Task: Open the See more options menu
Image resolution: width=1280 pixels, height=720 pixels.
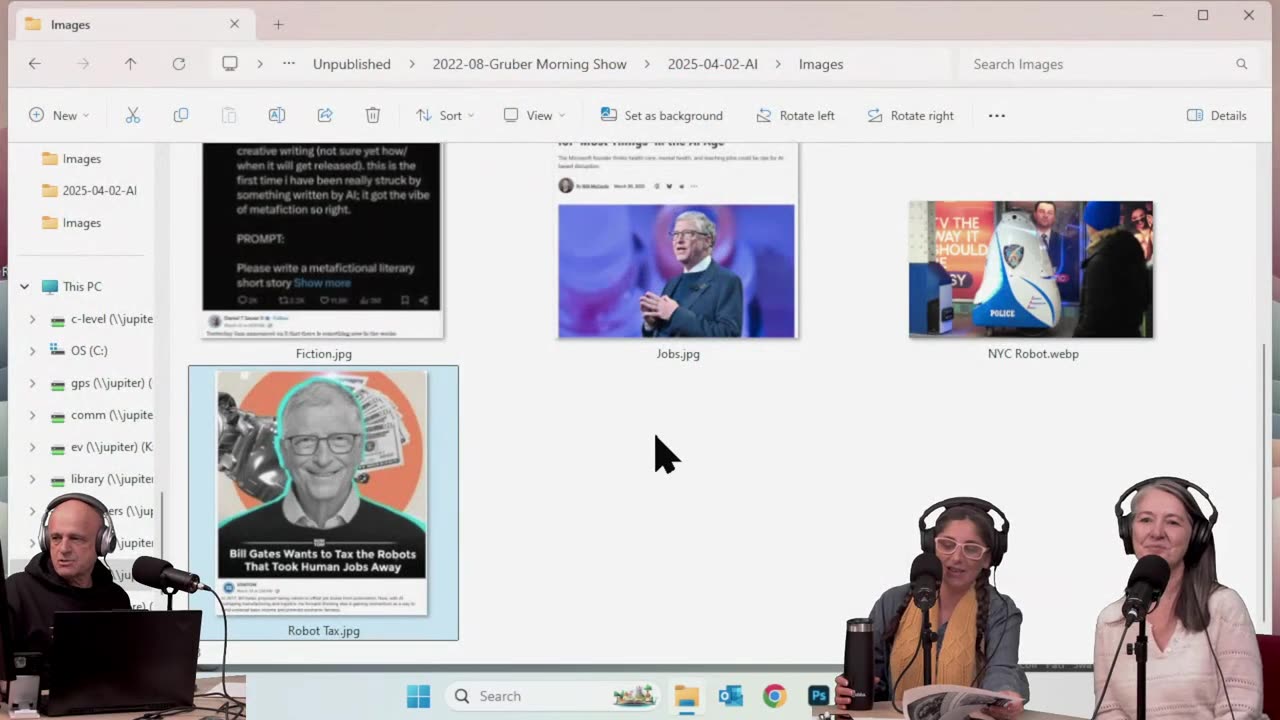Action: (997, 116)
